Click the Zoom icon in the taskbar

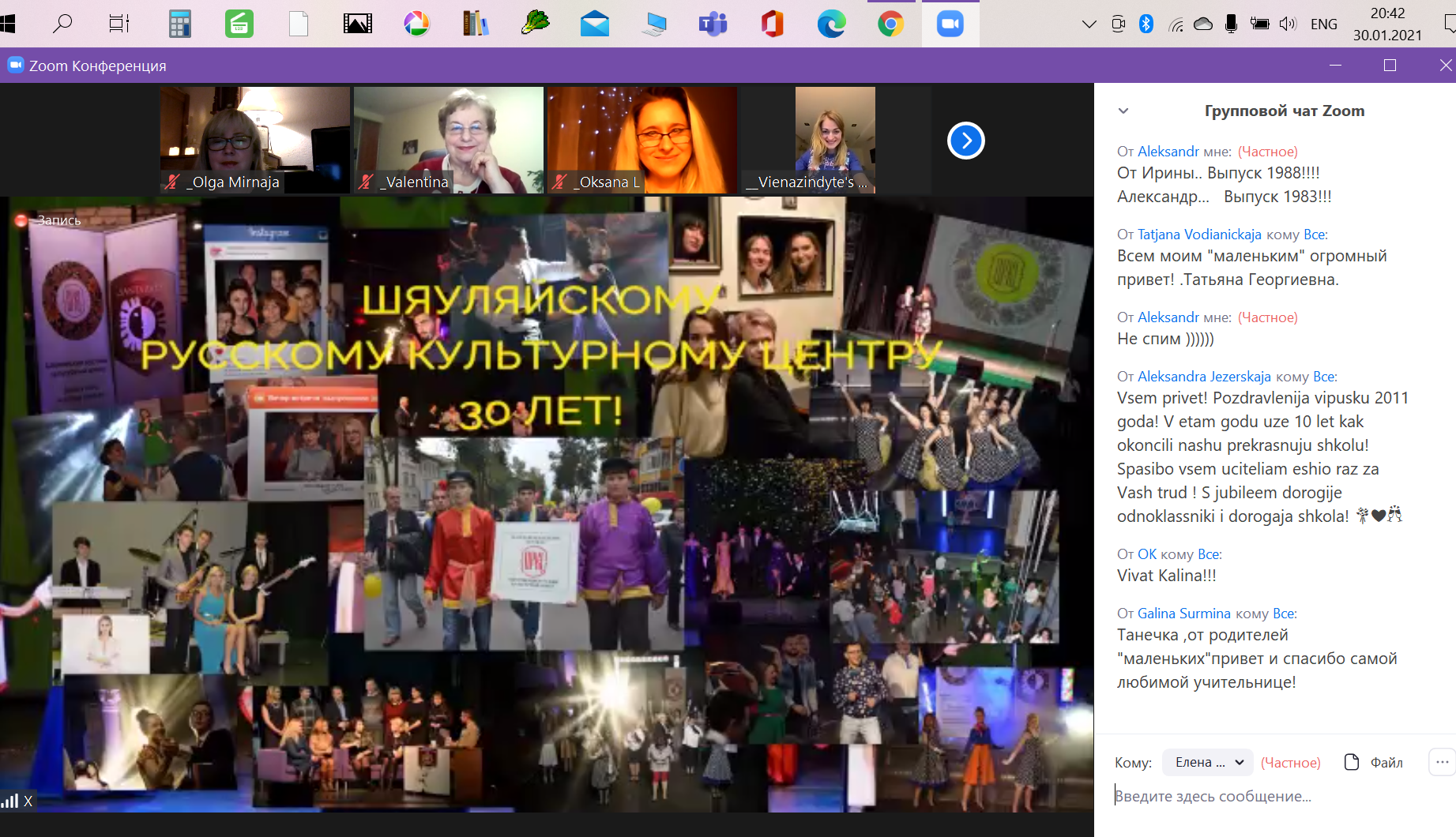(950, 24)
